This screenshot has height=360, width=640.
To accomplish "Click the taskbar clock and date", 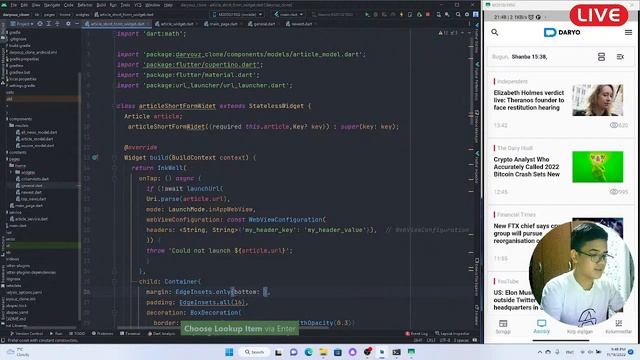I will pyautogui.click(x=617, y=352).
